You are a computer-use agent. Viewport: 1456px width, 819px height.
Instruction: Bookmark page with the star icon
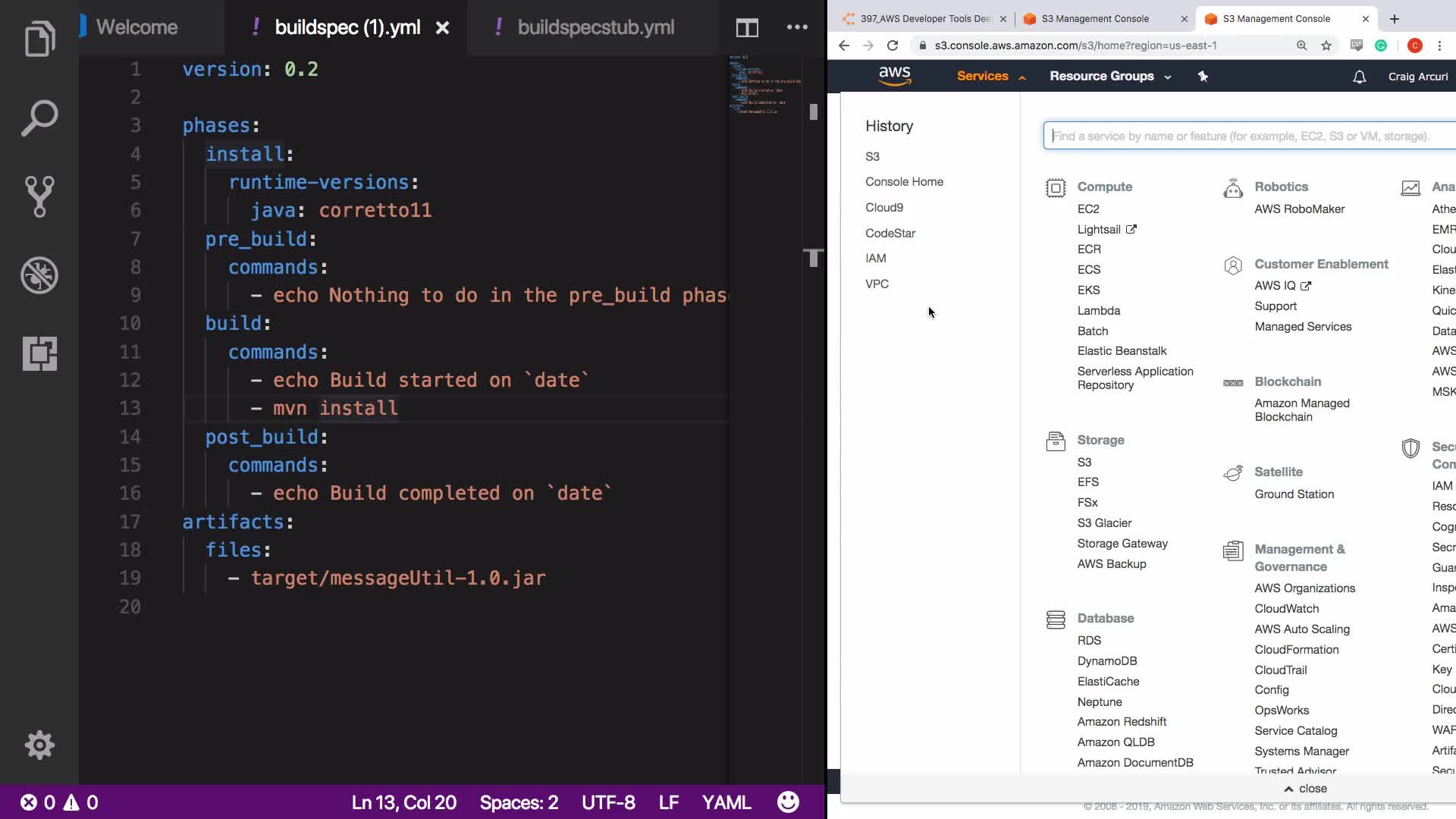[x=1326, y=45]
